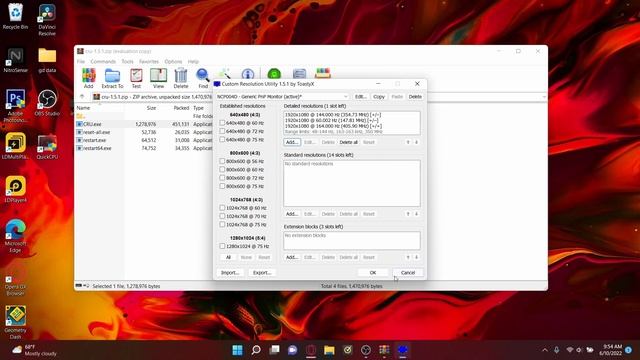Open Recycle Bin desktop icon
Viewport: 640px width, 360px height.
coord(16,16)
